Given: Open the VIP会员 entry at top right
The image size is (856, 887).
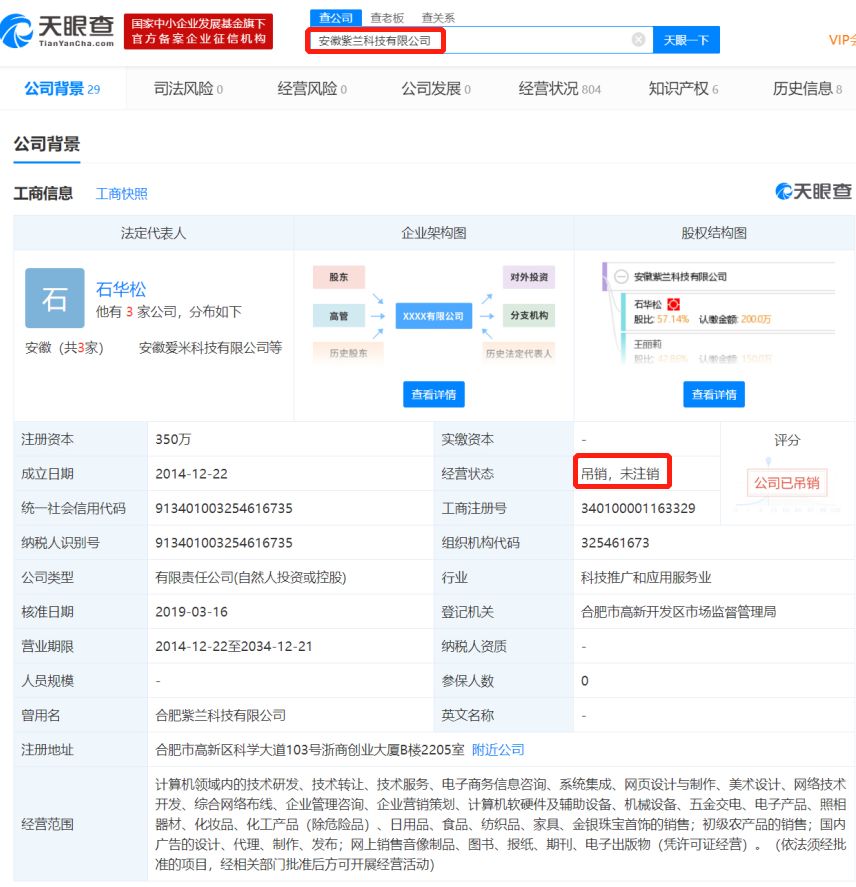Looking at the screenshot, I should coord(842,37).
